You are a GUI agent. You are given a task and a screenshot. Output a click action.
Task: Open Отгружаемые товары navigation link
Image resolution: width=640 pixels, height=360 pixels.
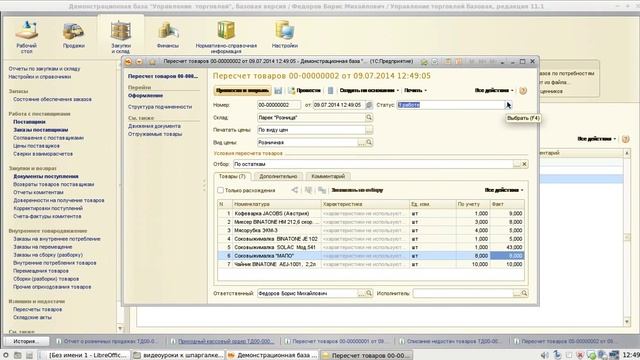pos(155,134)
